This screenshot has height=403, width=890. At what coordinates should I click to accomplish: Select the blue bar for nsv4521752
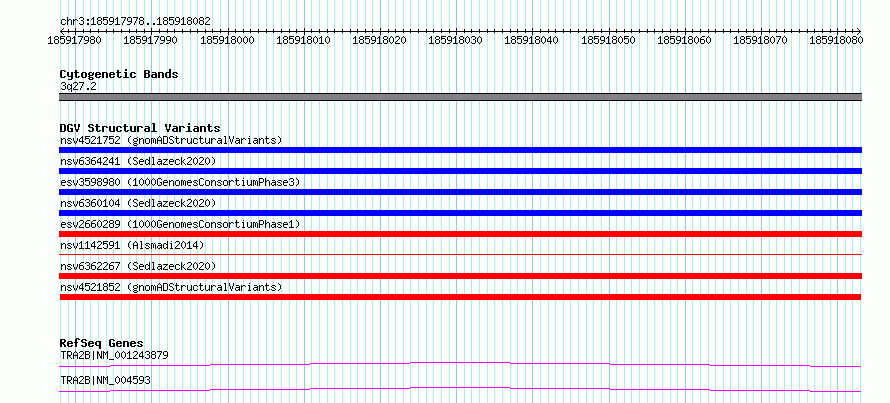[460, 150]
